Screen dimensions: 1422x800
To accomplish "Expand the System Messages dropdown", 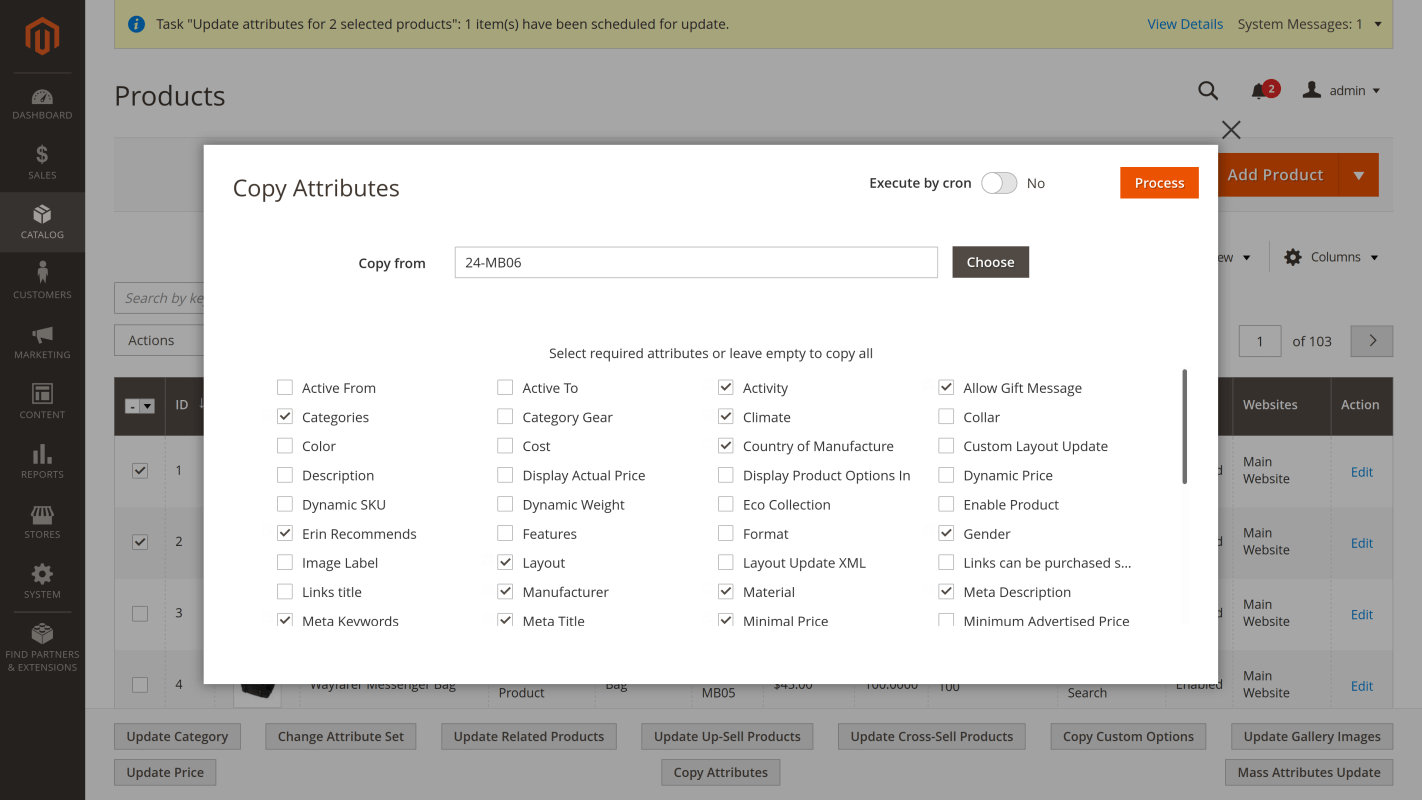I will 1310,23.
